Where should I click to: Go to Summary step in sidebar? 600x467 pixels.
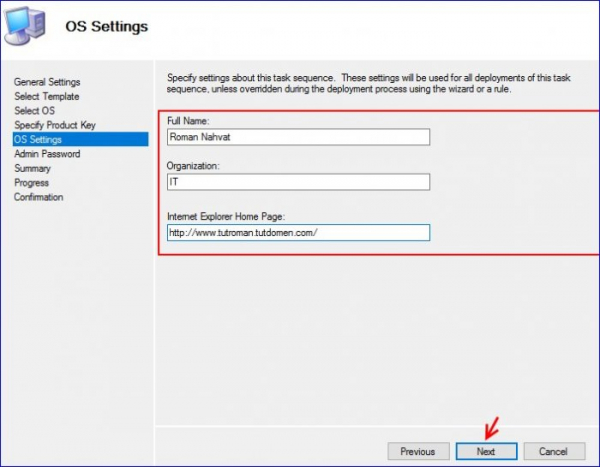32,168
